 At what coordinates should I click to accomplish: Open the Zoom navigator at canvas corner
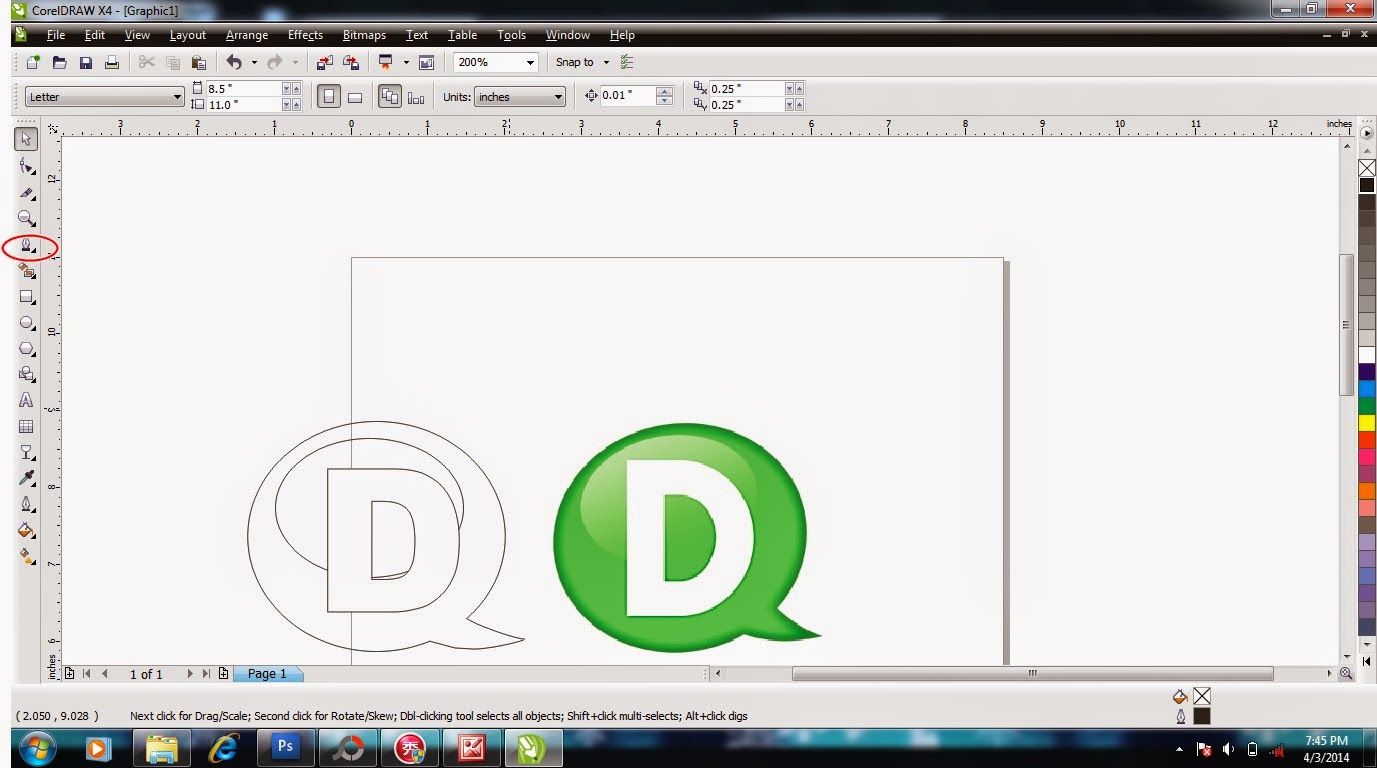click(x=1346, y=674)
